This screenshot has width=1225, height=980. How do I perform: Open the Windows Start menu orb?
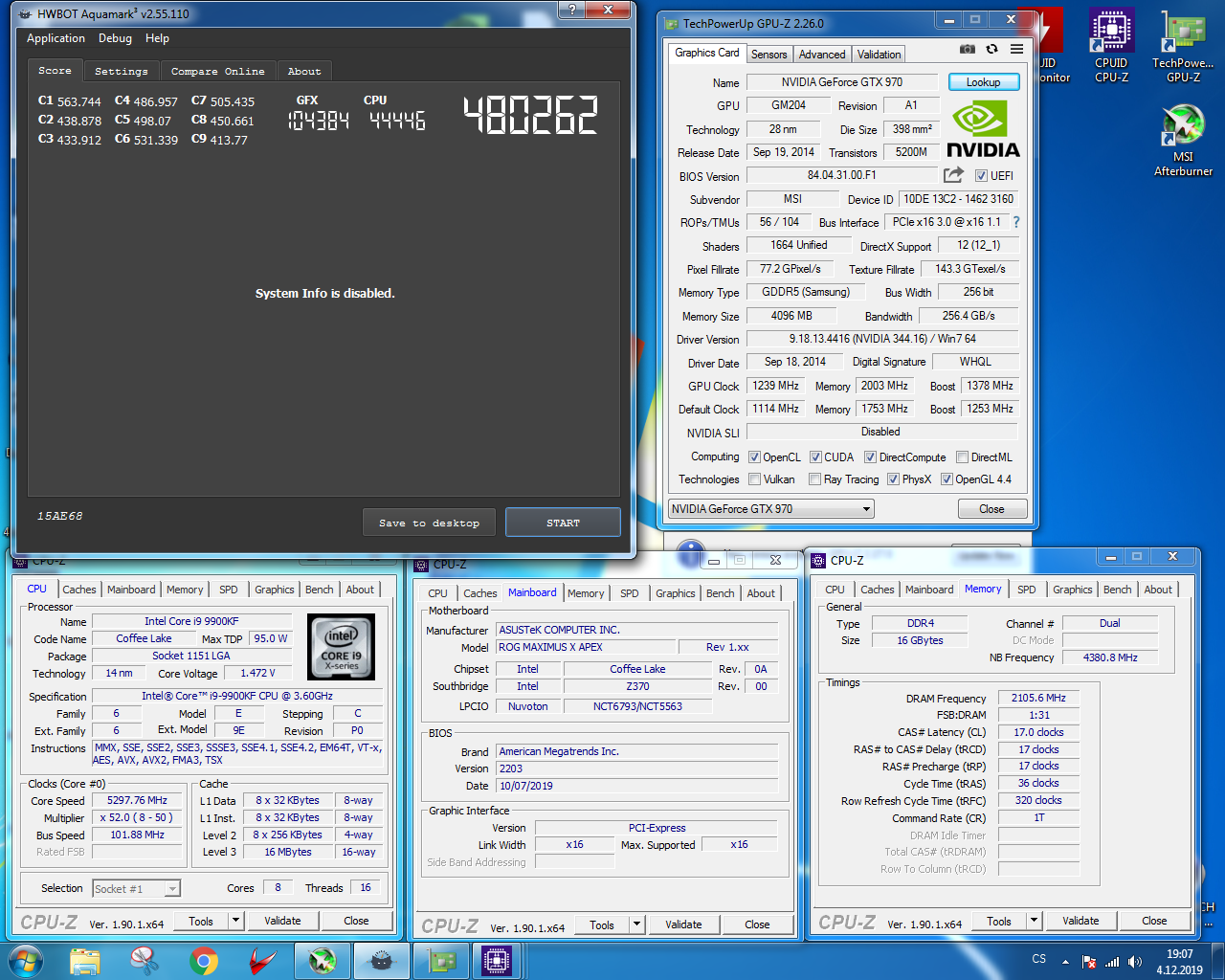(x=25, y=961)
